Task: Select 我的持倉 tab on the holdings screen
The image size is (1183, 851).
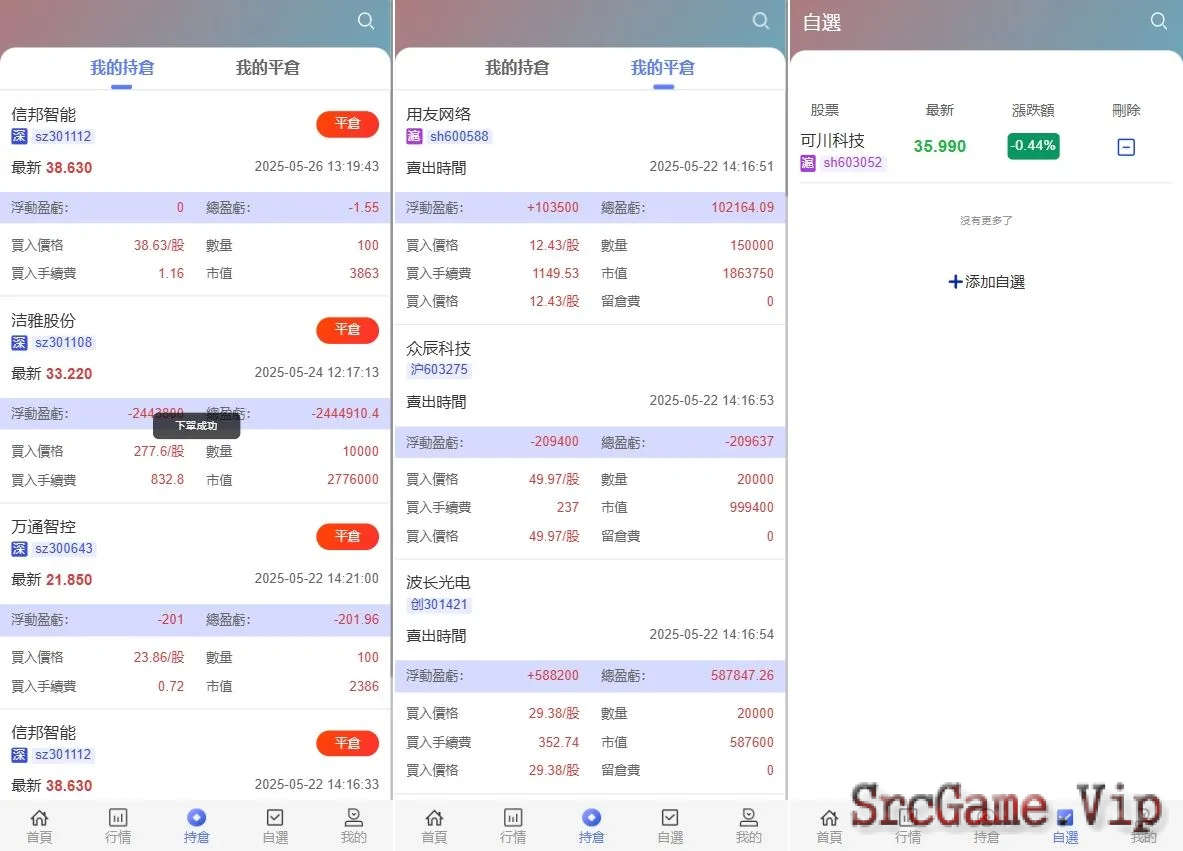Action: coord(122,68)
